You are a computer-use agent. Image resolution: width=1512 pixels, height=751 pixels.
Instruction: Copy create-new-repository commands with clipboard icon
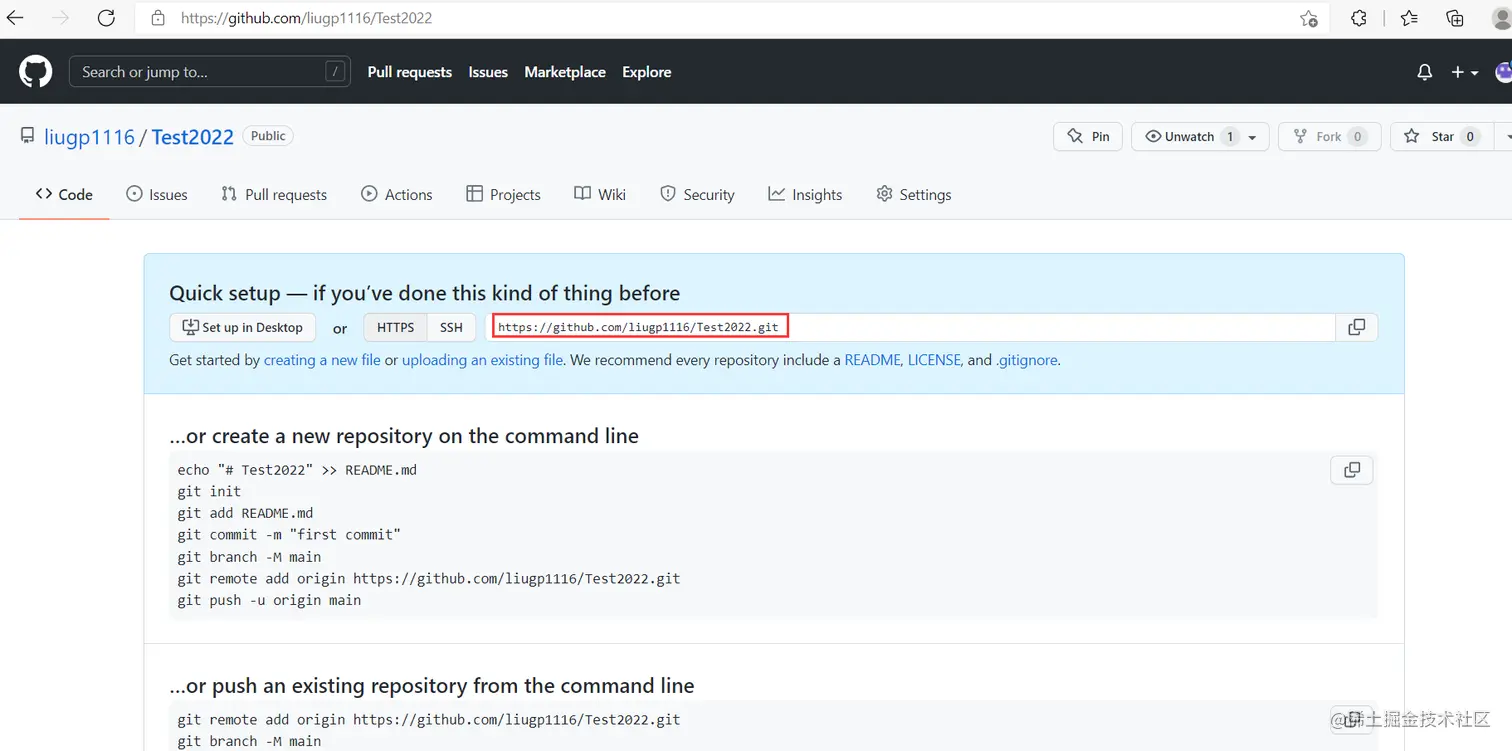coord(1352,470)
